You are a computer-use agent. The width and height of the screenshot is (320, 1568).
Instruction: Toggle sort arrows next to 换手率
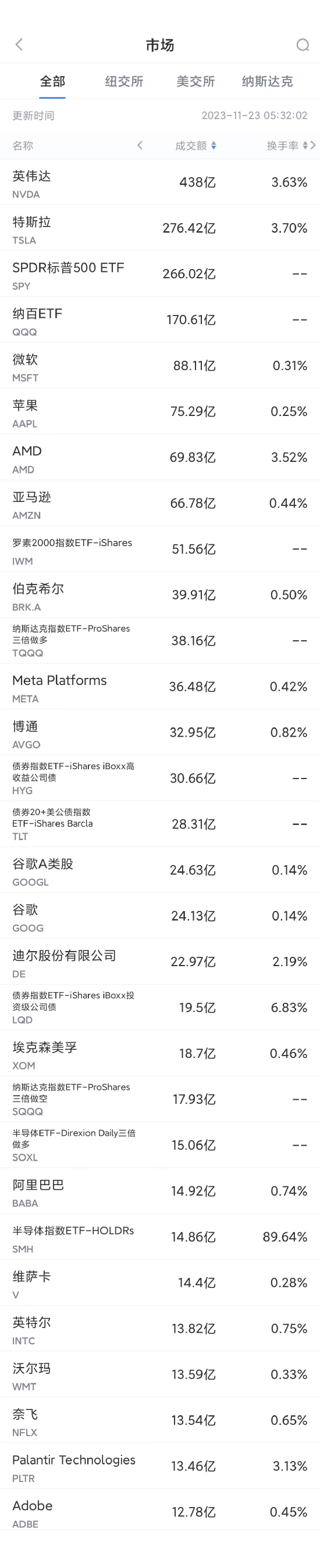pyautogui.click(x=305, y=145)
